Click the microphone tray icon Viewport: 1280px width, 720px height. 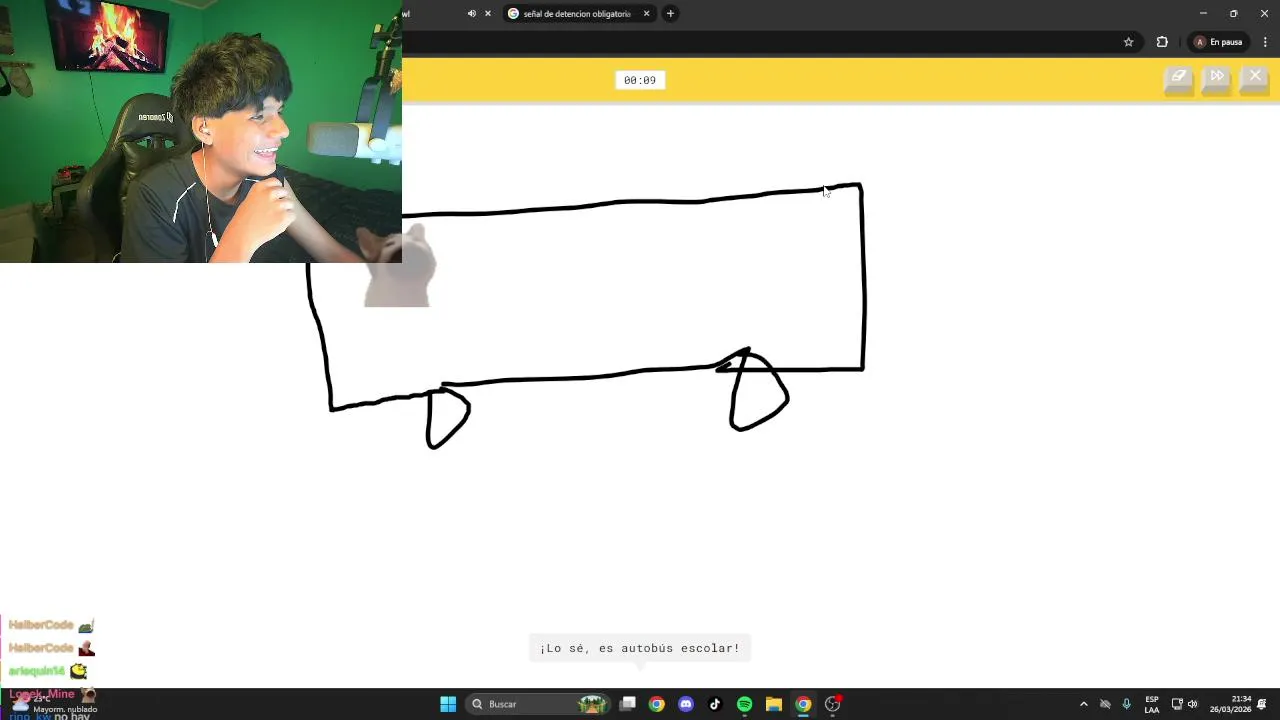coord(1127,704)
